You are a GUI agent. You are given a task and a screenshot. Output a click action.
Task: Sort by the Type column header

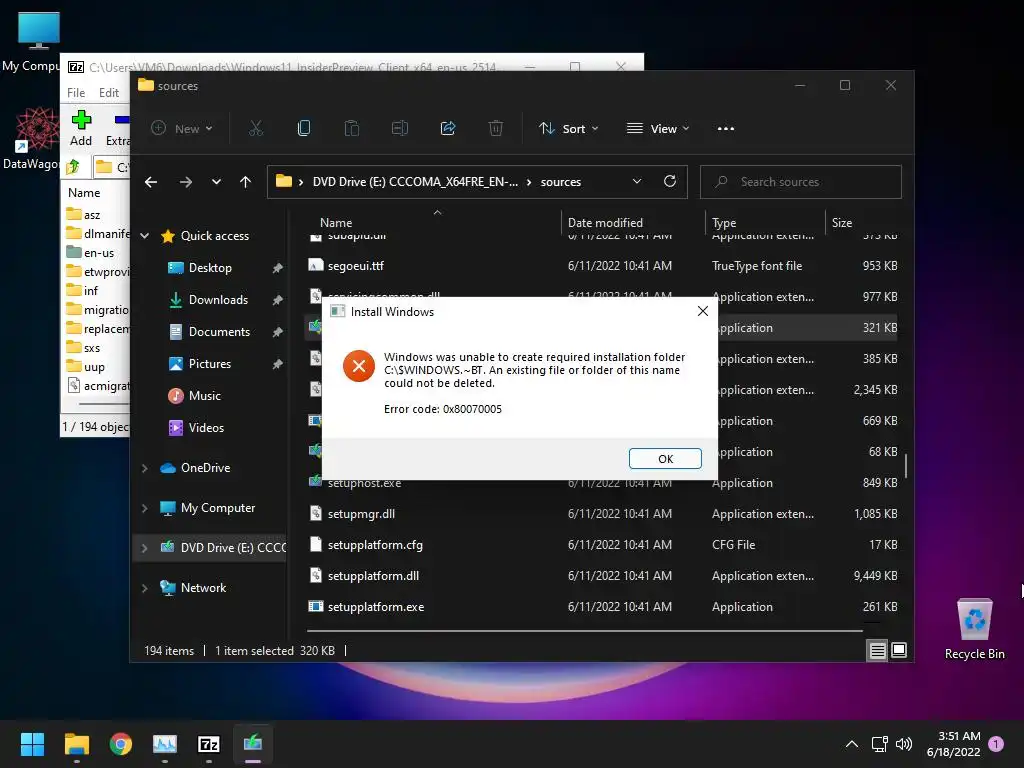coord(724,223)
